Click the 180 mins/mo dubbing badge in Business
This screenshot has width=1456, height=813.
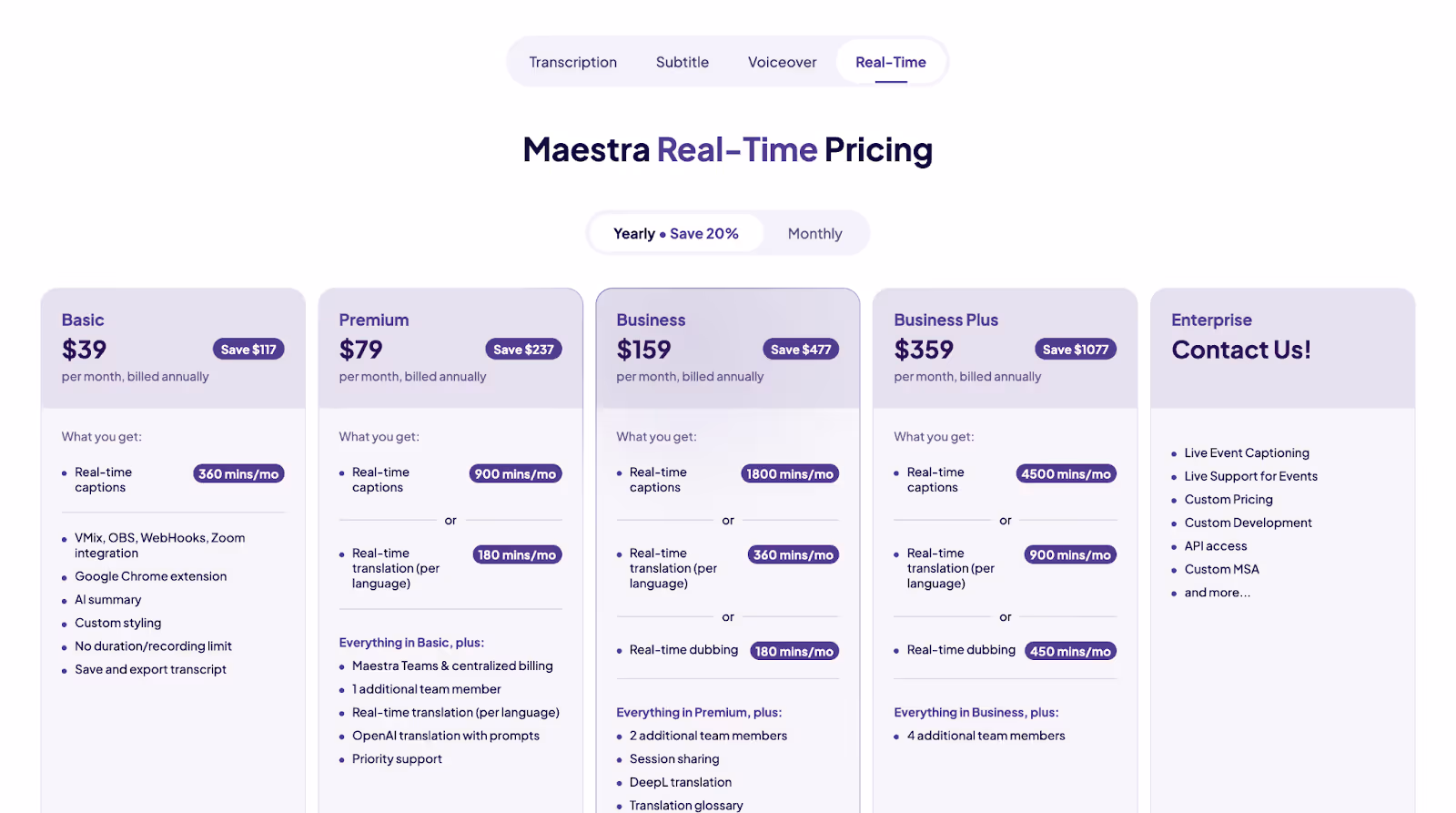pyautogui.click(x=794, y=652)
